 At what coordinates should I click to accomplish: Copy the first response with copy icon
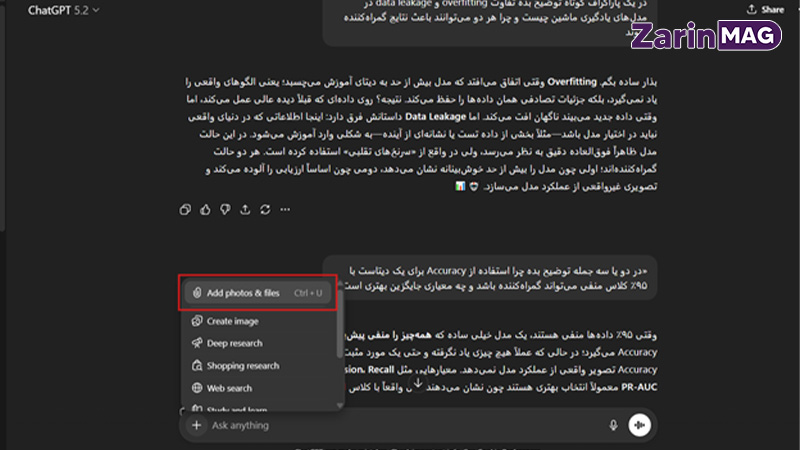tap(185, 210)
